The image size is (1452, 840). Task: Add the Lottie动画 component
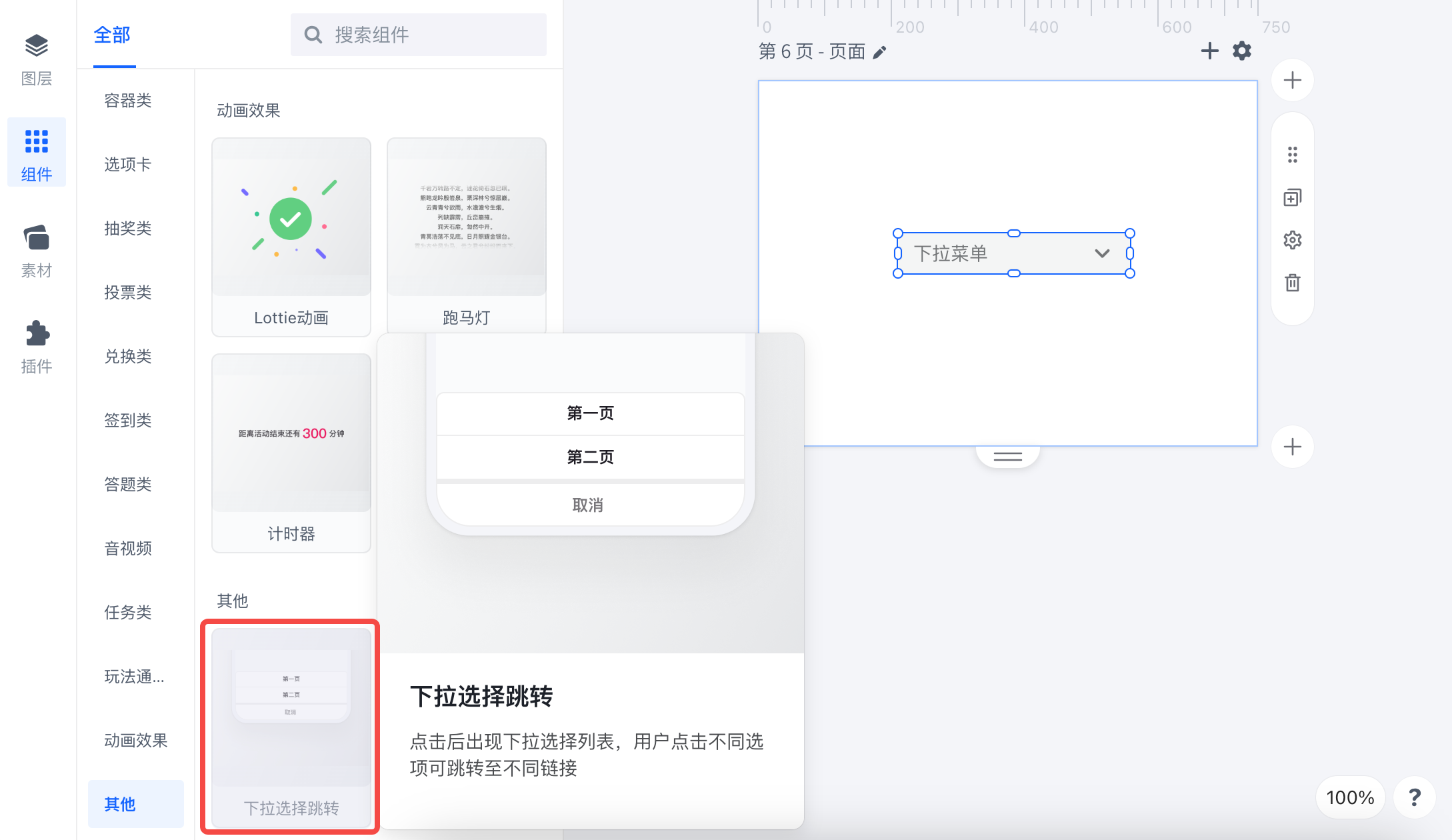(x=291, y=237)
